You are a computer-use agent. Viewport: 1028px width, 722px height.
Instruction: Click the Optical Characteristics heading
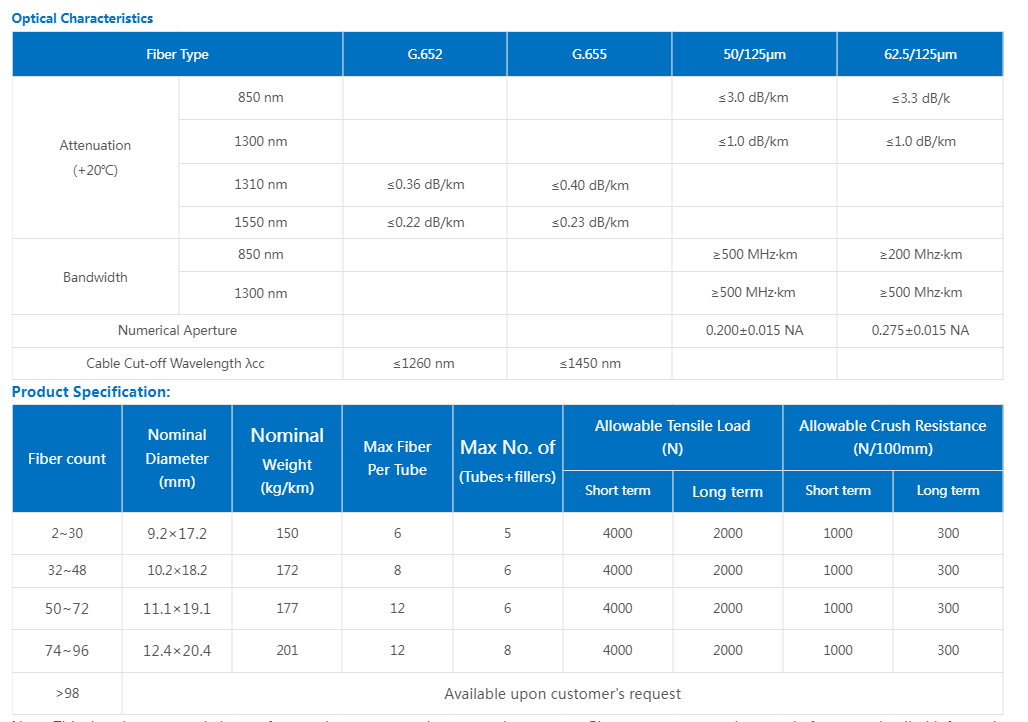(82, 18)
